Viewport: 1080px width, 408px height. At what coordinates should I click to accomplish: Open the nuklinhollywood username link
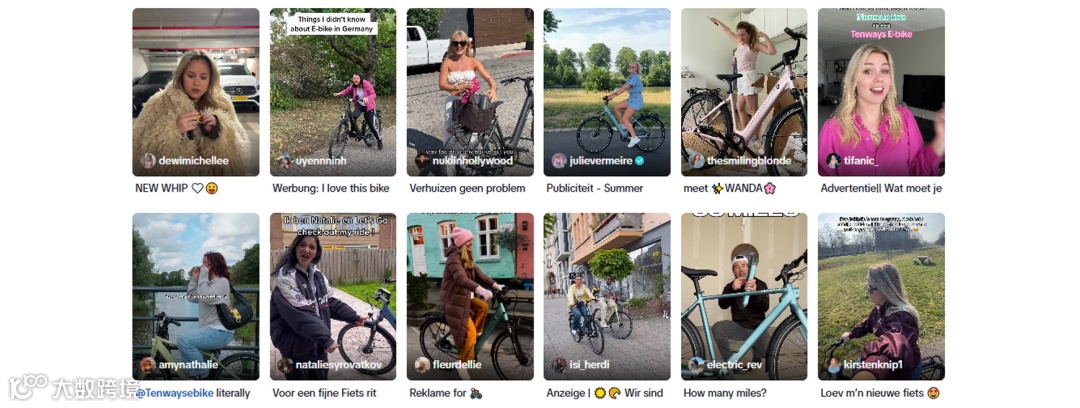(x=472, y=161)
